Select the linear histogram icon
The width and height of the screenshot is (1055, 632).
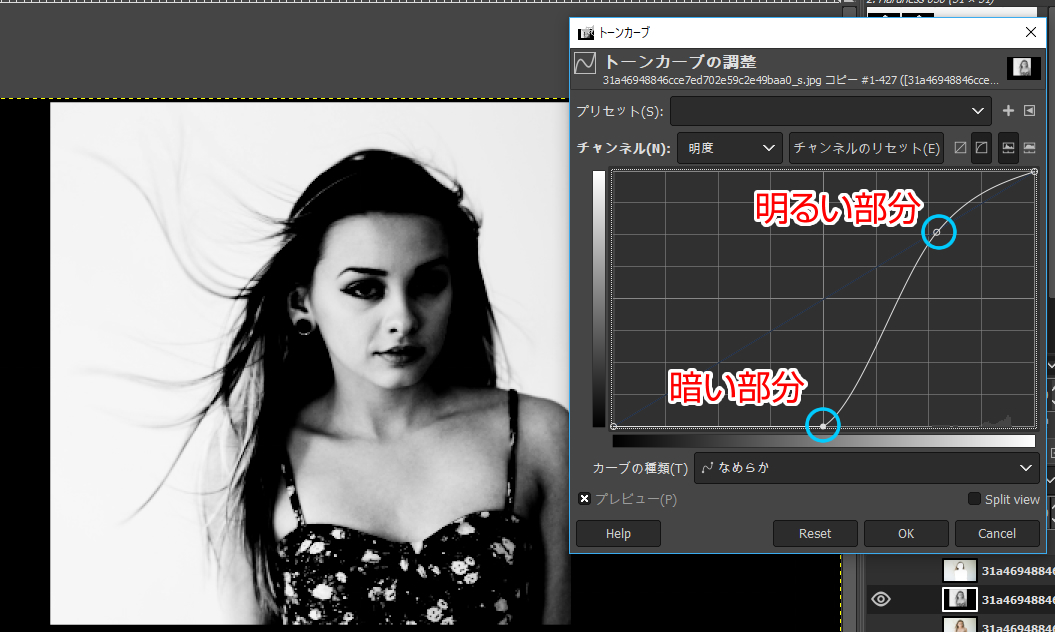coord(1008,147)
